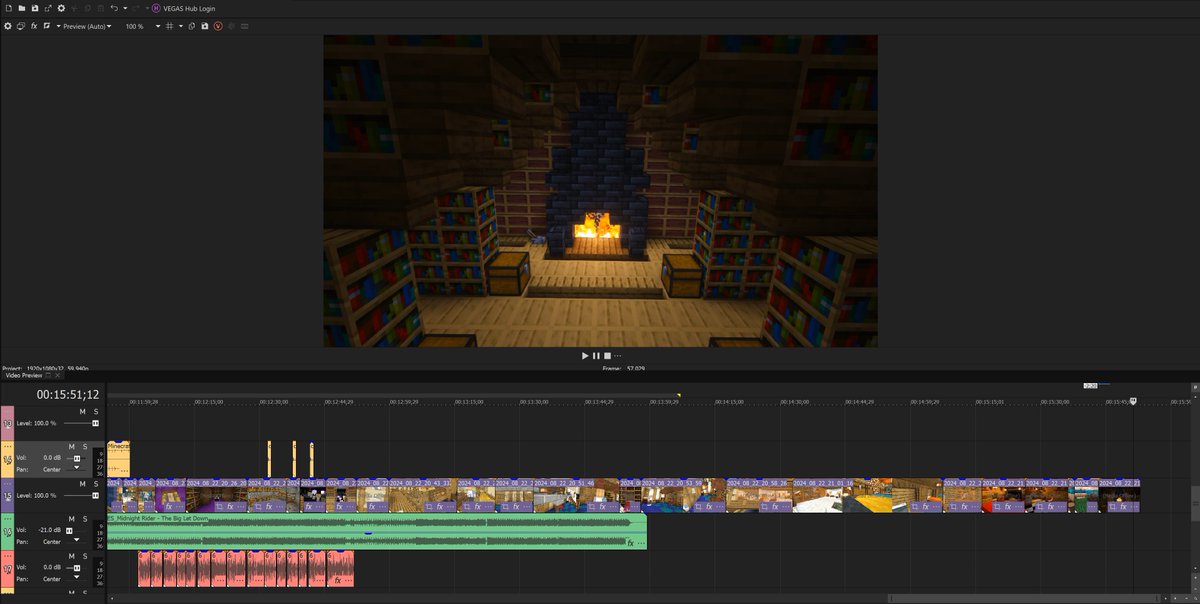Open more options on yellow track 14 header
Screen dimensions: 1200x604
7,446
